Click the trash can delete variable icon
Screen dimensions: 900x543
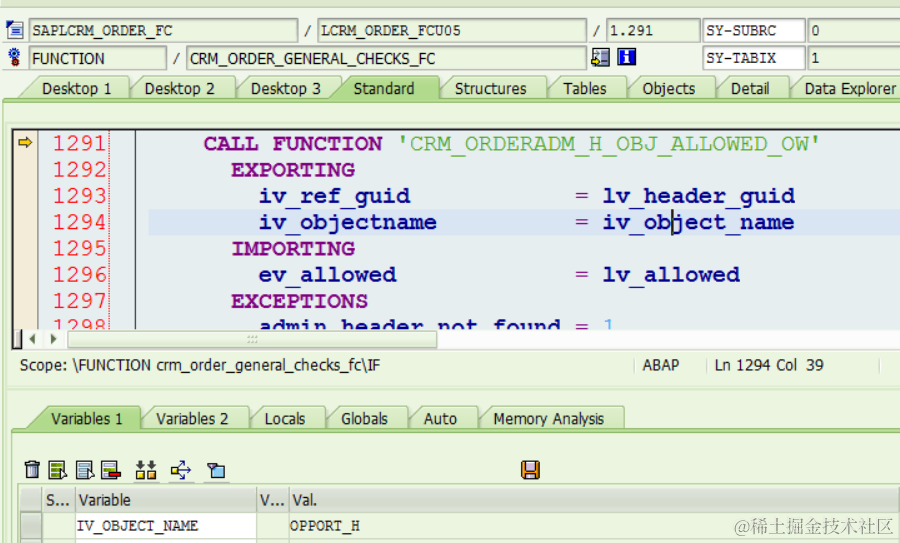pyautogui.click(x=32, y=470)
